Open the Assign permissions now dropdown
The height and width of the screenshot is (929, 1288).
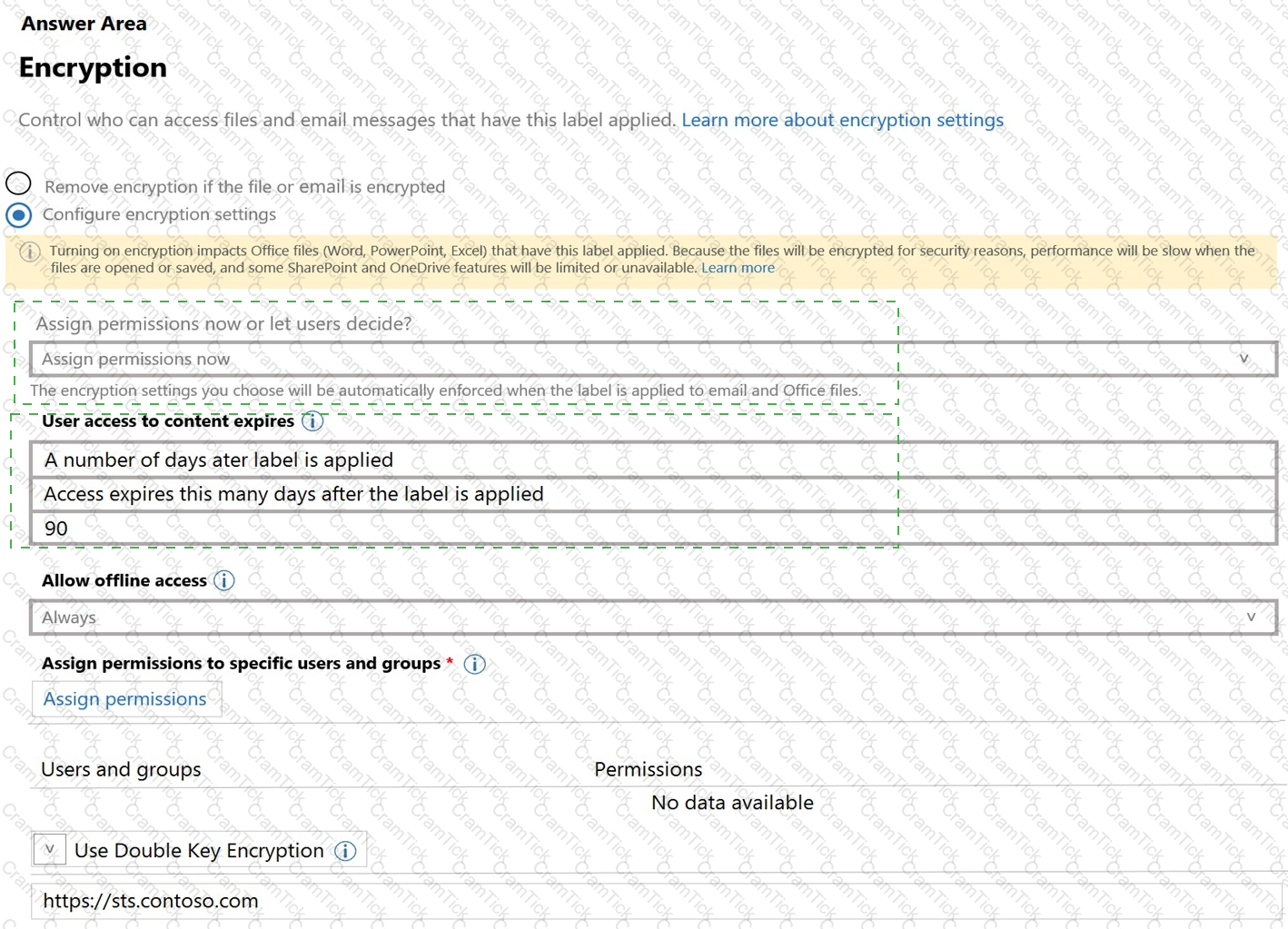click(654, 359)
